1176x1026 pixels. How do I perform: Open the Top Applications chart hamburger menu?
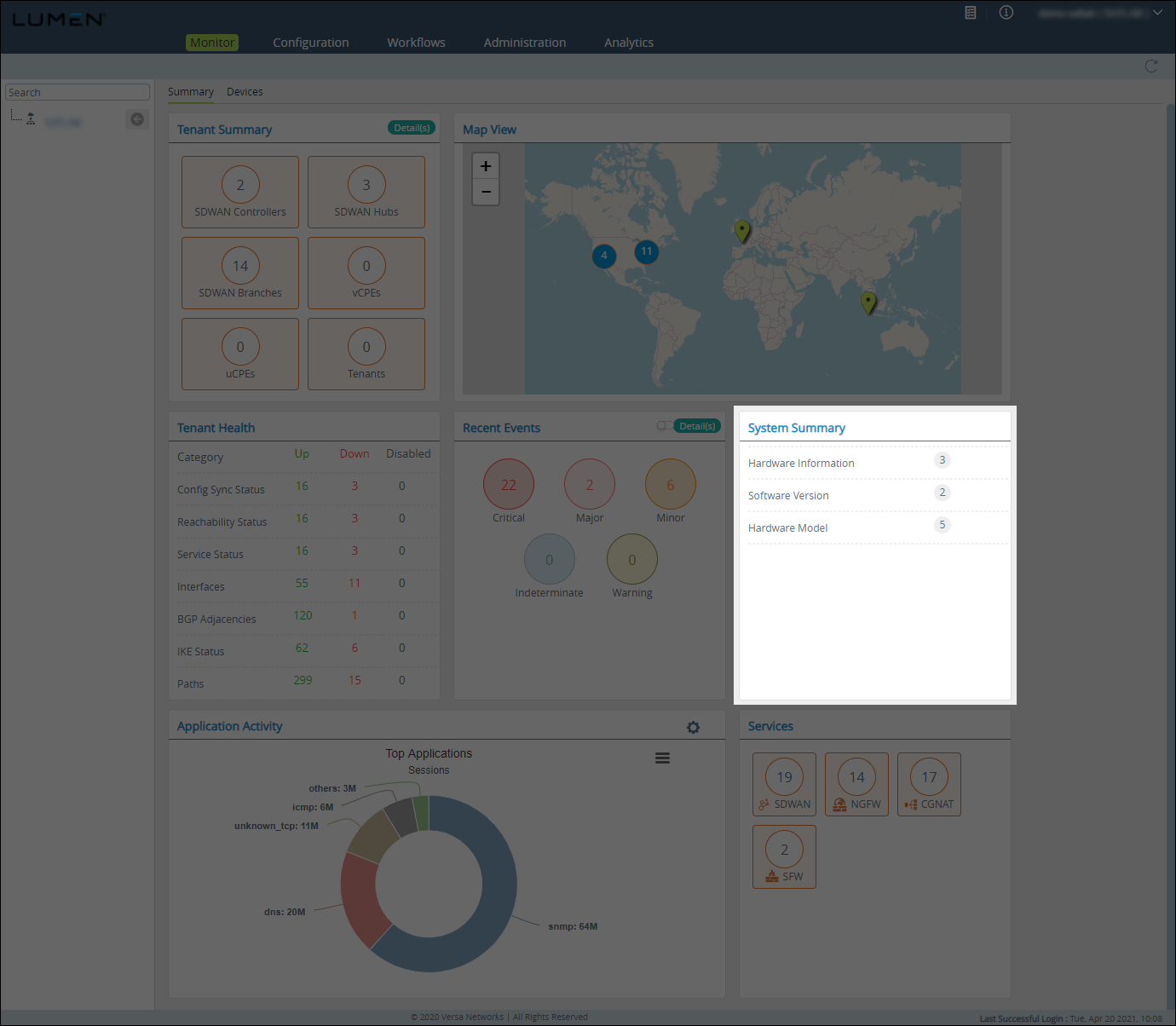click(662, 758)
